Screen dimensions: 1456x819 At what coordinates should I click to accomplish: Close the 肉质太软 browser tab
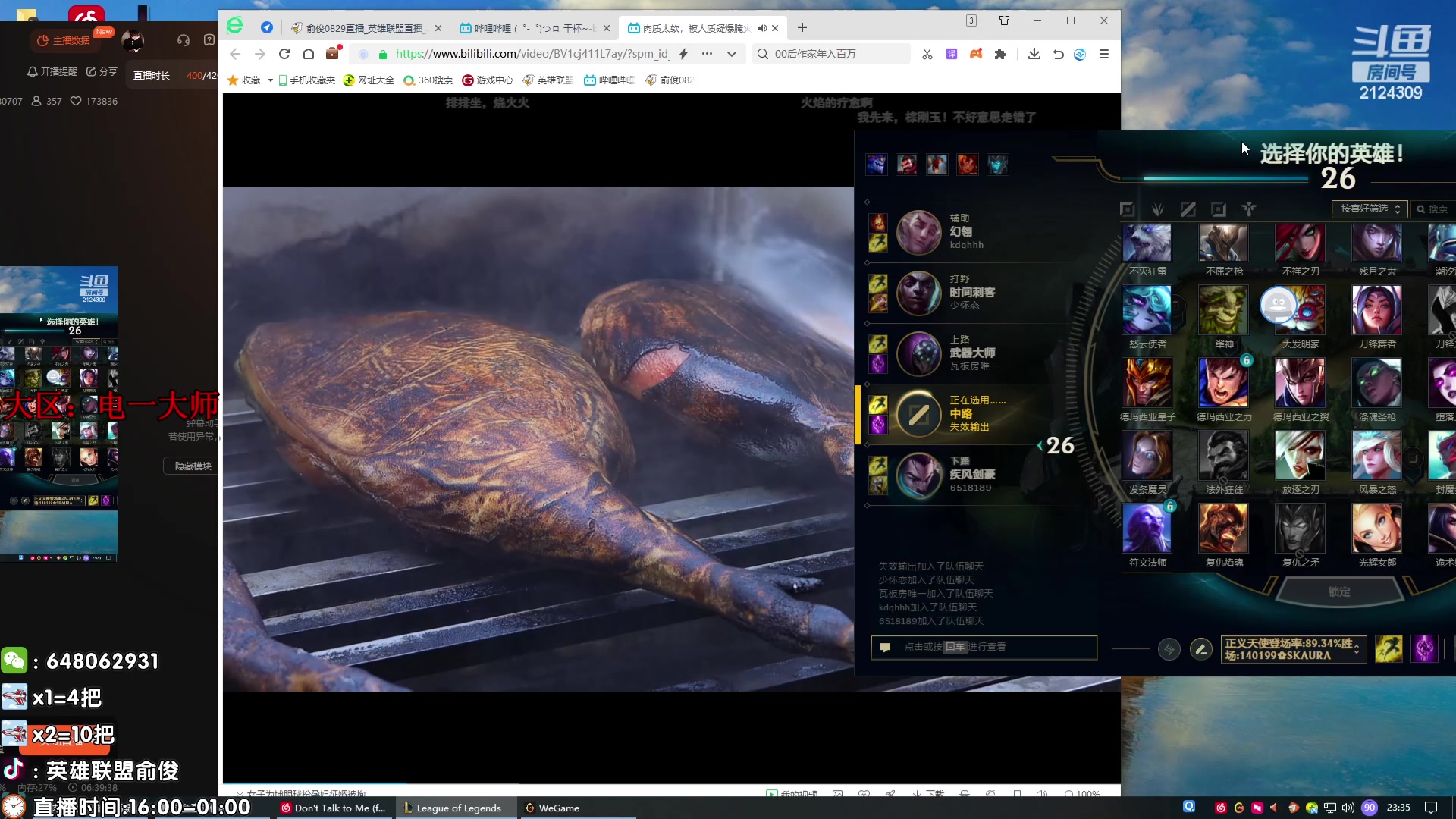(x=775, y=28)
